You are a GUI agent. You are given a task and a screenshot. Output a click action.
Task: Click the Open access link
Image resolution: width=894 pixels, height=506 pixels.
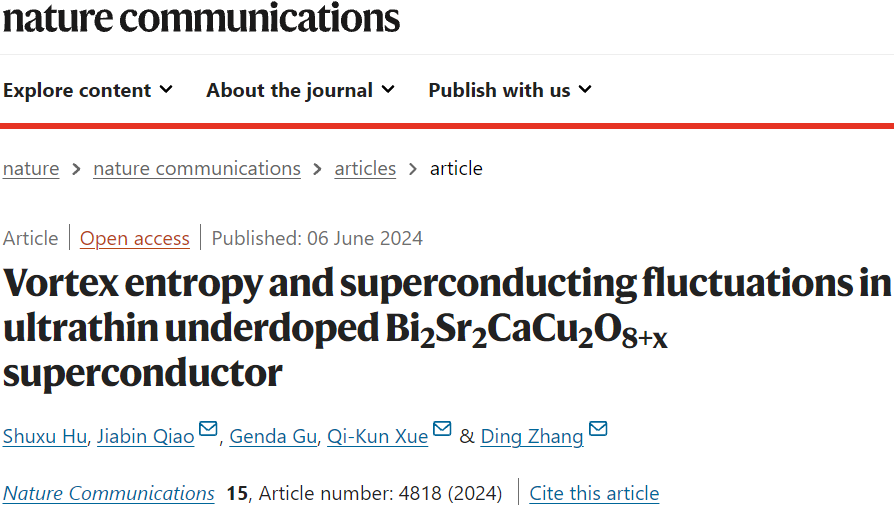[135, 238]
